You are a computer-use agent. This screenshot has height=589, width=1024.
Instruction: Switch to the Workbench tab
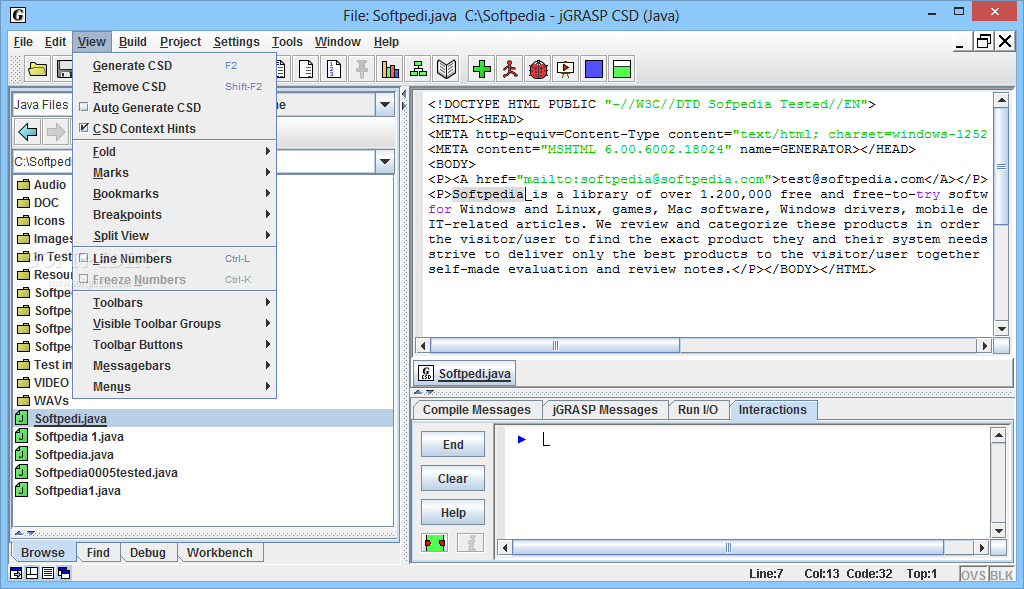click(x=219, y=552)
